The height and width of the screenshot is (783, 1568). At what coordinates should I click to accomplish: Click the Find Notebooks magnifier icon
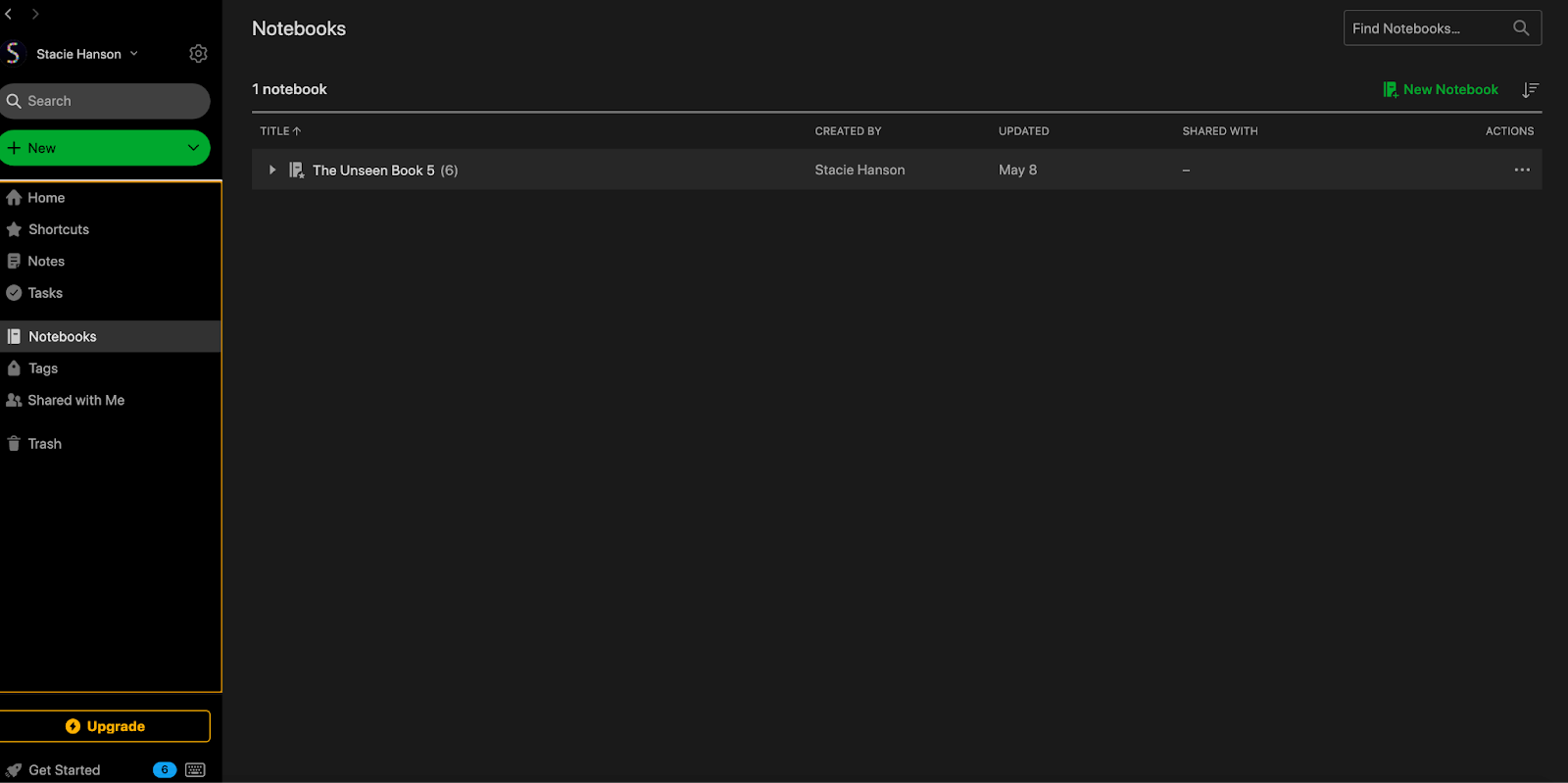pos(1521,28)
